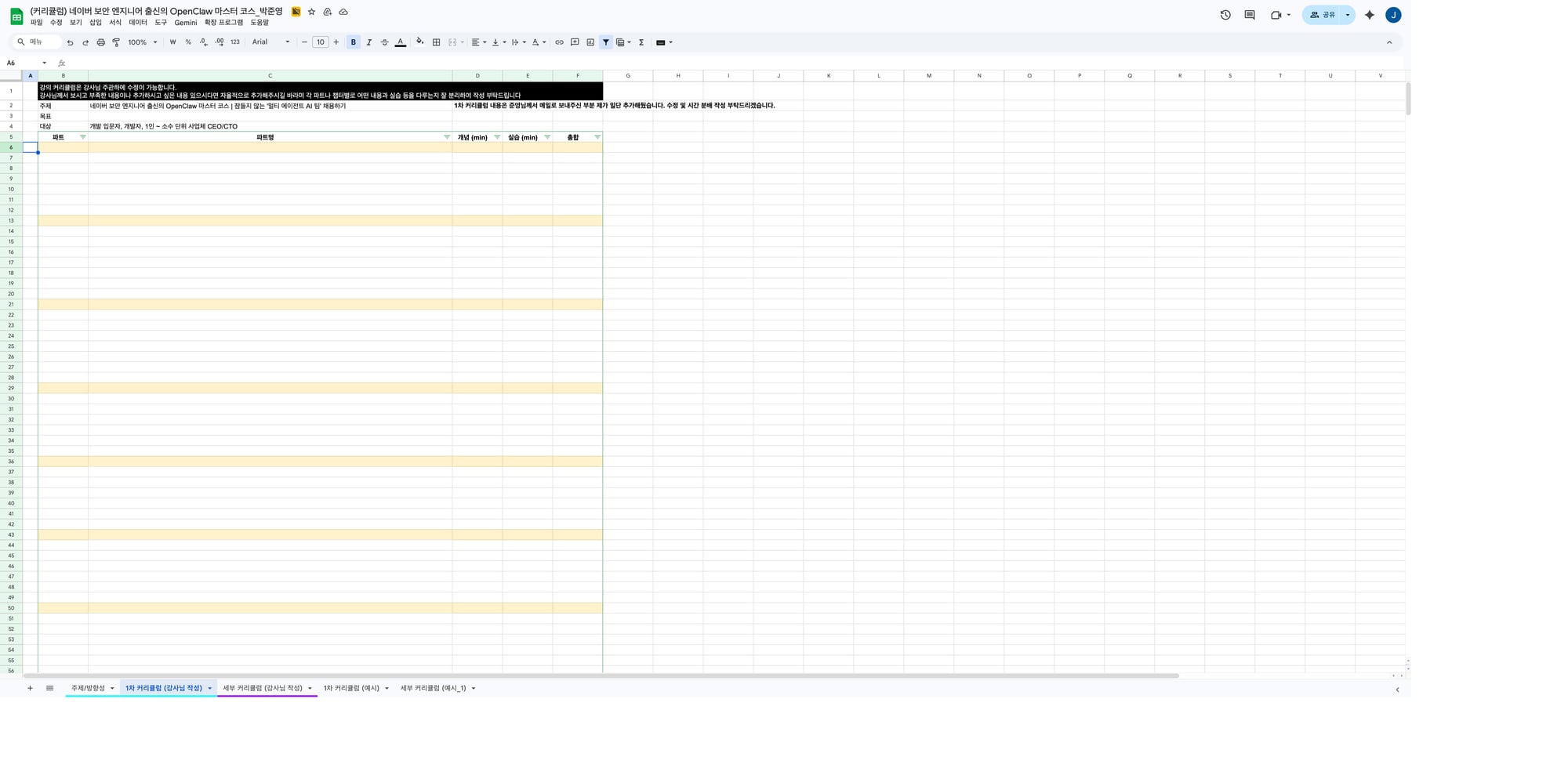Click the print icon in toolbar
The width and height of the screenshot is (1568, 775).
pyautogui.click(x=100, y=42)
